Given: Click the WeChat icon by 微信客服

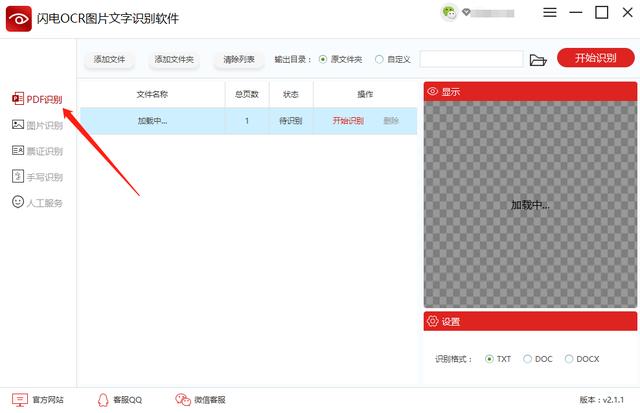Looking at the screenshot, I should 183,400.
